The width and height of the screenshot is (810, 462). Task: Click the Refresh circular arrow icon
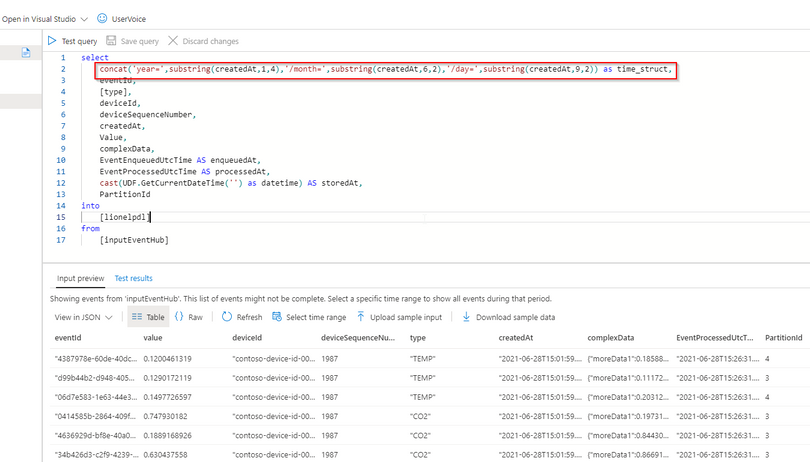(227, 317)
